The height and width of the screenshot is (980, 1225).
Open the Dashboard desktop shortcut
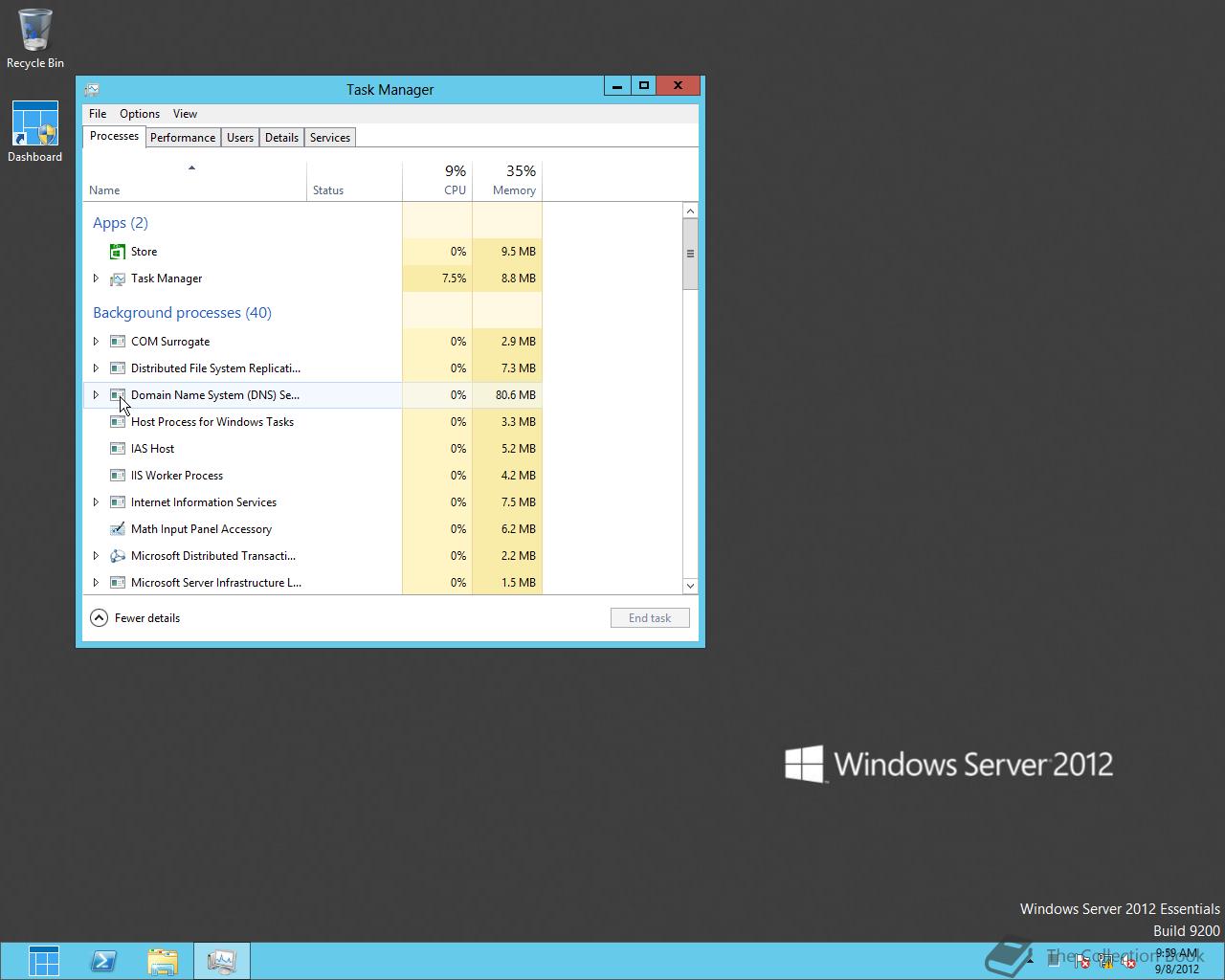35,132
